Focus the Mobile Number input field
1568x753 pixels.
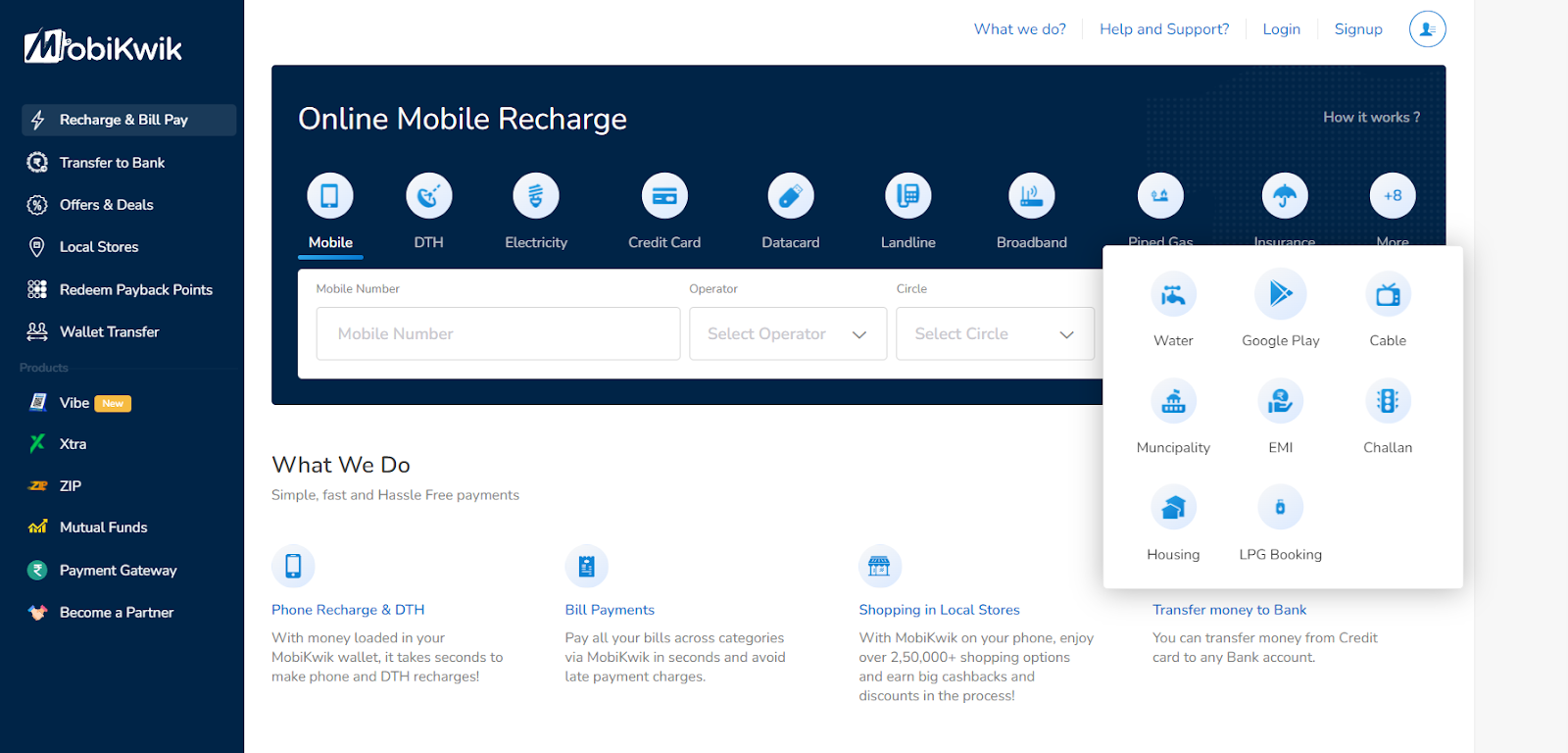click(x=498, y=333)
